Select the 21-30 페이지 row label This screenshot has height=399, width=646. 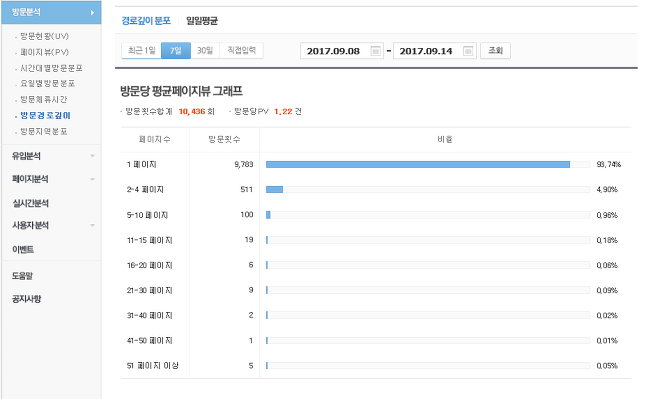[x=150, y=291]
